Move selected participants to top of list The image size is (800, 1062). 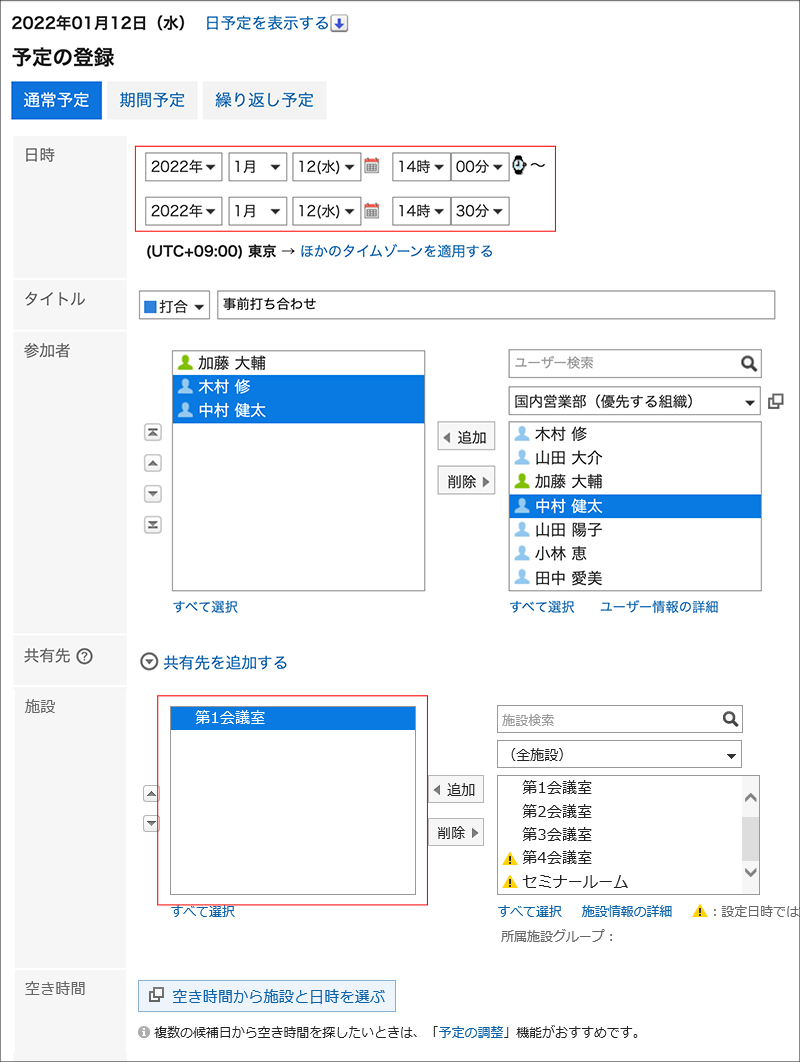coord(153,432)
